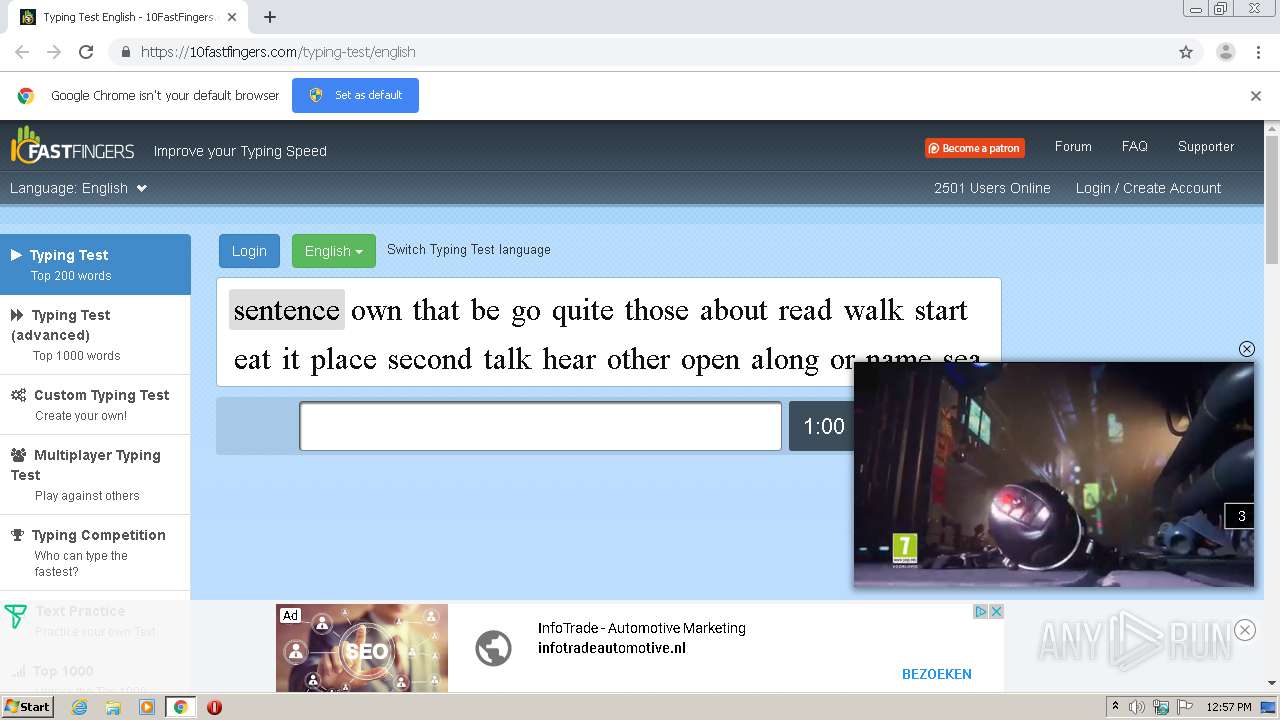Click the globe icon in ad

pos(493,648)
